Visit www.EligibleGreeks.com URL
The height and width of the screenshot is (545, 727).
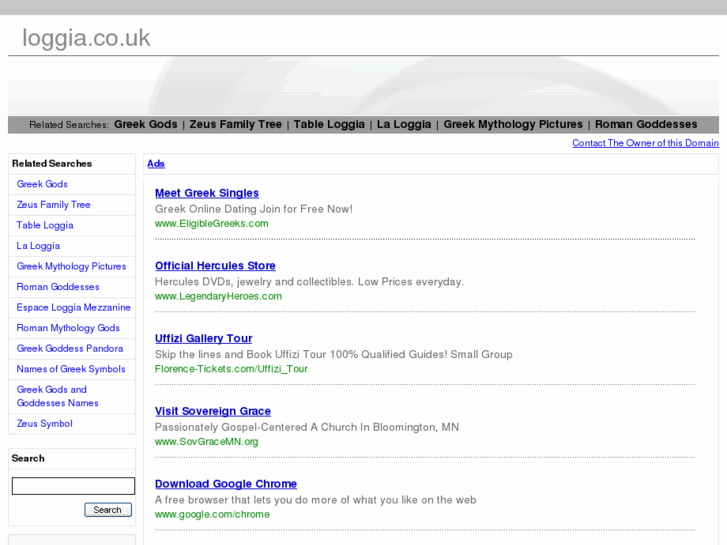pyautogui.click(x=211, y=224)
